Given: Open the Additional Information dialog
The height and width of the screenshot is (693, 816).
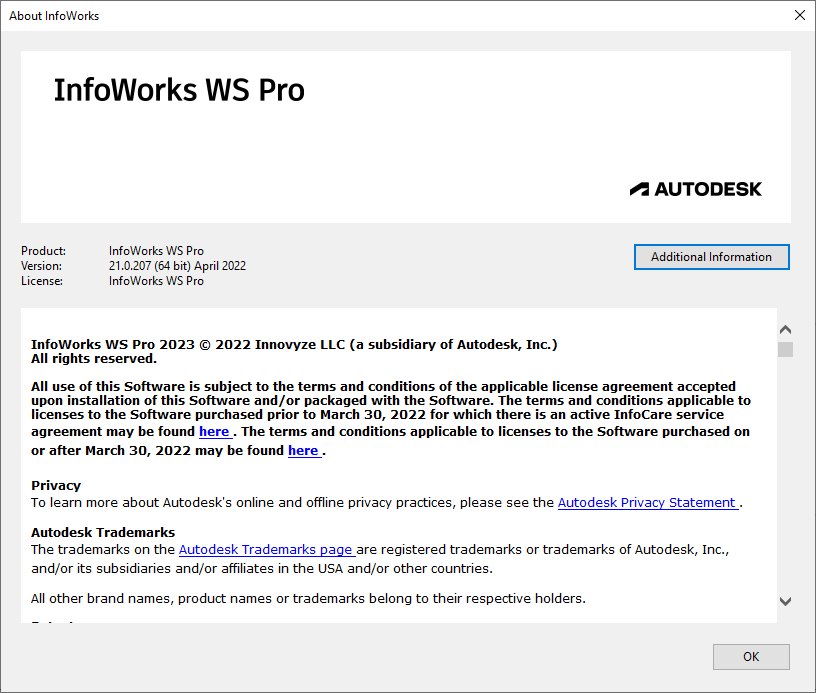Looking at the screenshot, I should click(x=711, y=257).
